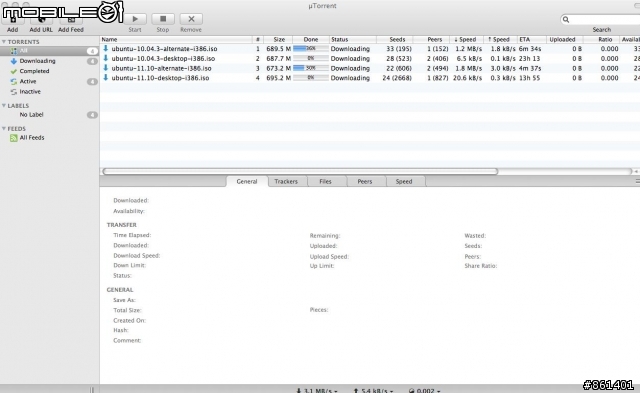Sort by Done column header
The height and width of the screenshot is (393, 640).
click(311, 40)
